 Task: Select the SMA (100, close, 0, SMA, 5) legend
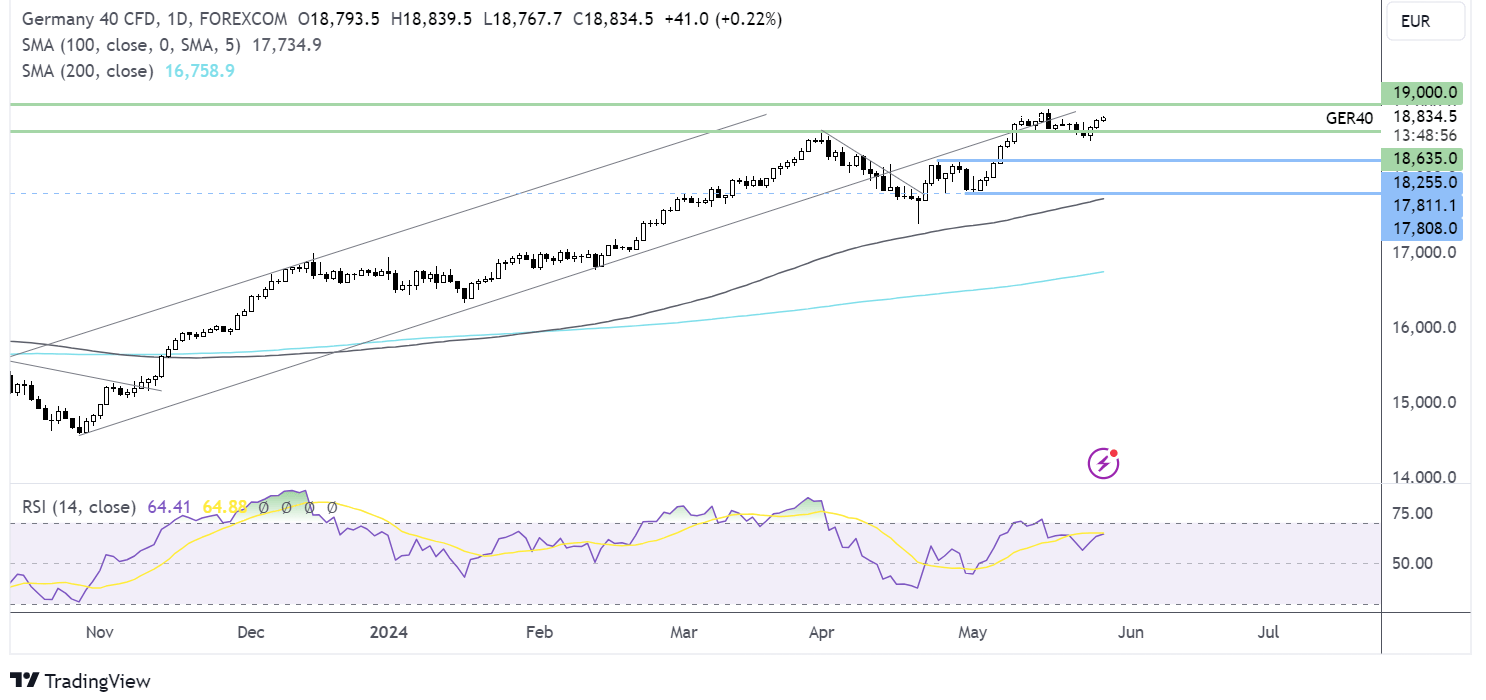pos(131,45)
